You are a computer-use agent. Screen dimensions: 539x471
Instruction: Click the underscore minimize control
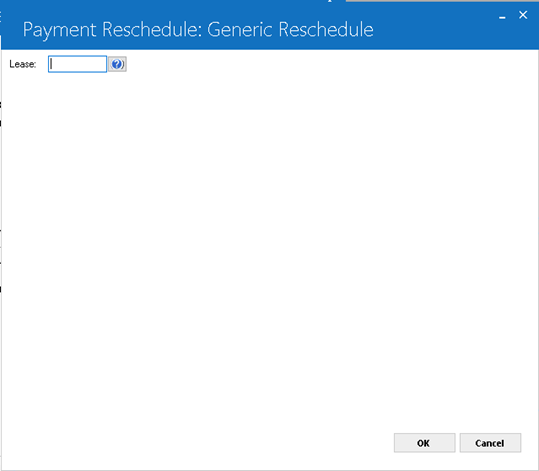click(502, 16)
